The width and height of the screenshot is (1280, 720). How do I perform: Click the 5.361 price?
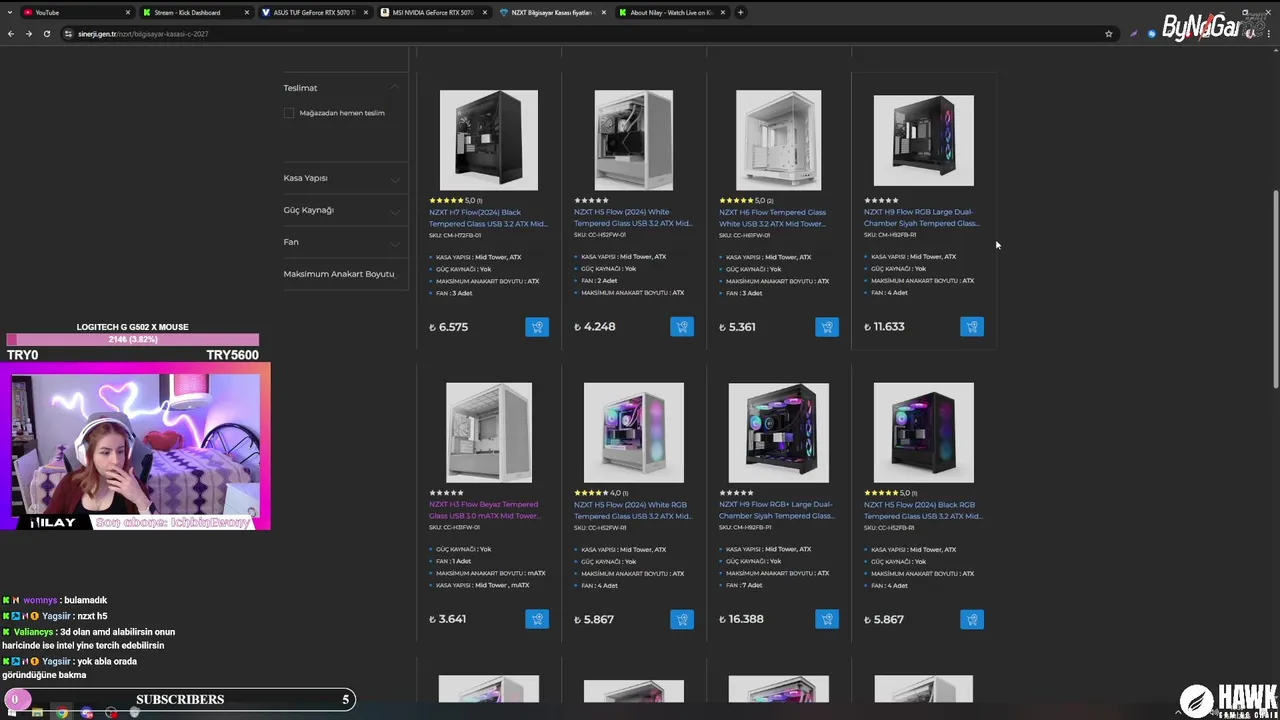738,327
